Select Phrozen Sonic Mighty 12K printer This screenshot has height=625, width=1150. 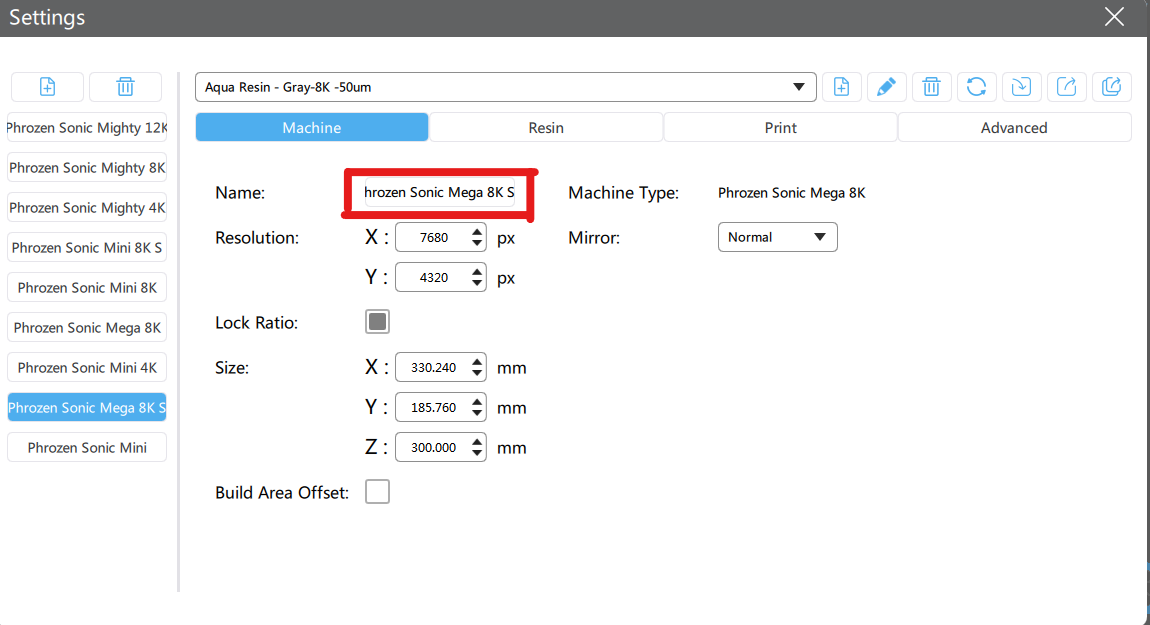coord(87,128)
